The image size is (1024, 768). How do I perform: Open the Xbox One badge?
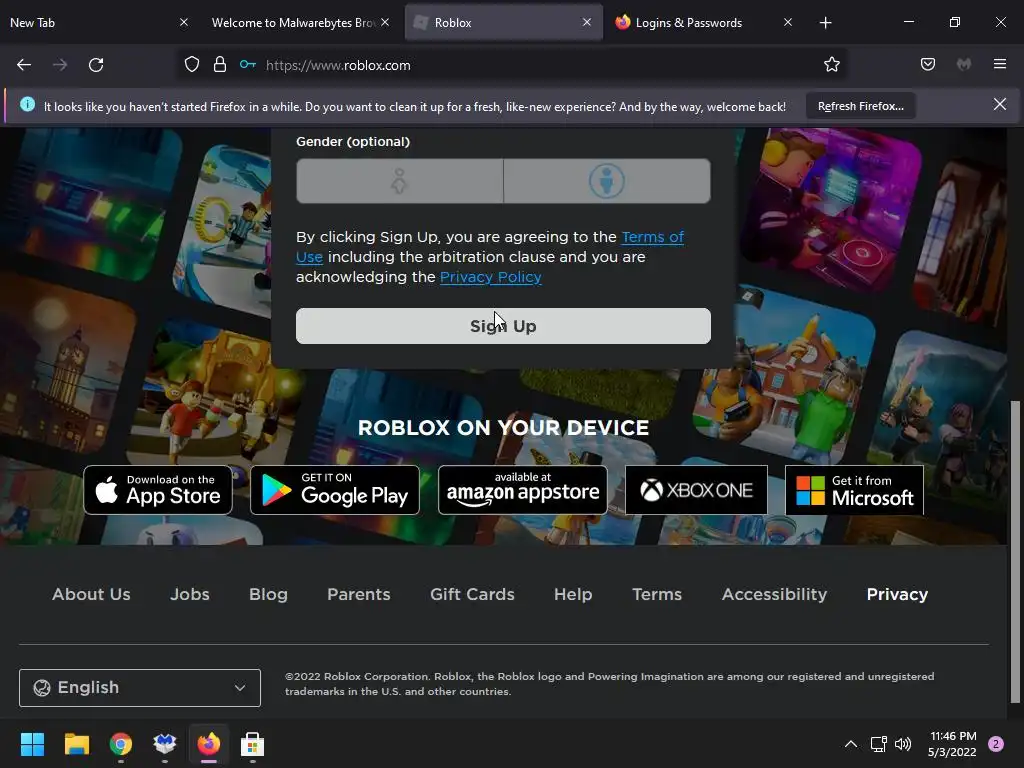[696, 490]
